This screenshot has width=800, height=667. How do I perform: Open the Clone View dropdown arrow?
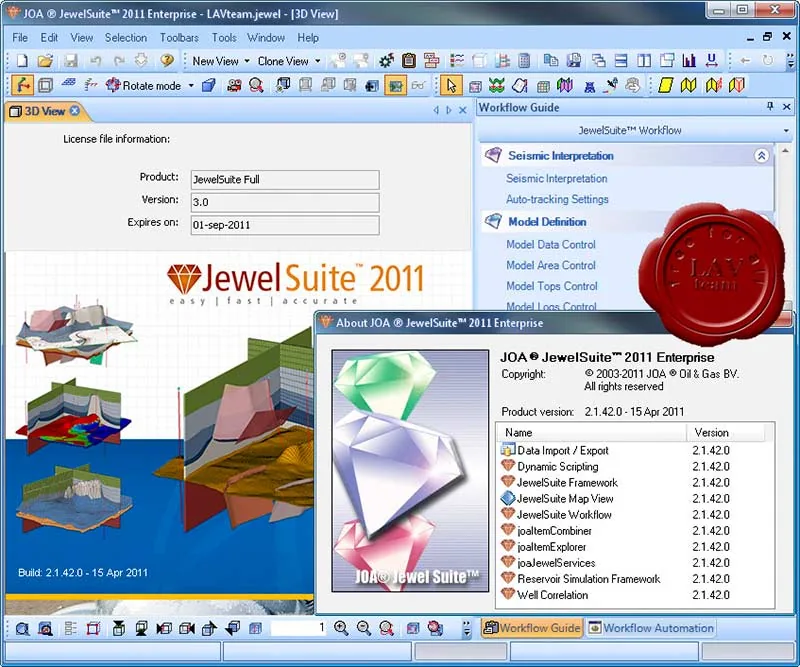pyautogui.click(x=317, y=61)
